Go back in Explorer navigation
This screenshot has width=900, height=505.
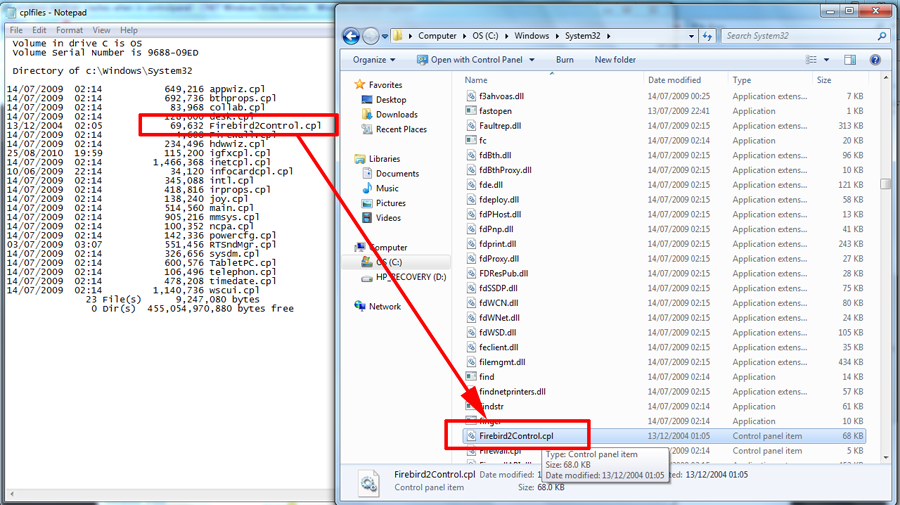tap(351, 36)
